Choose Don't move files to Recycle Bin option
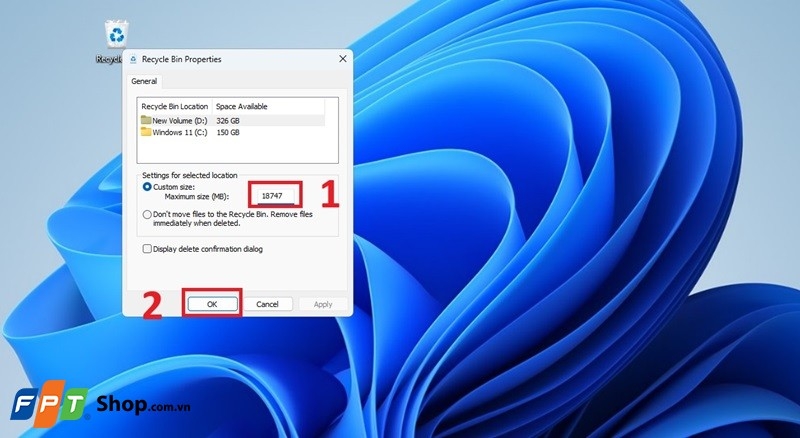The image size is (800, 438). 147,215
